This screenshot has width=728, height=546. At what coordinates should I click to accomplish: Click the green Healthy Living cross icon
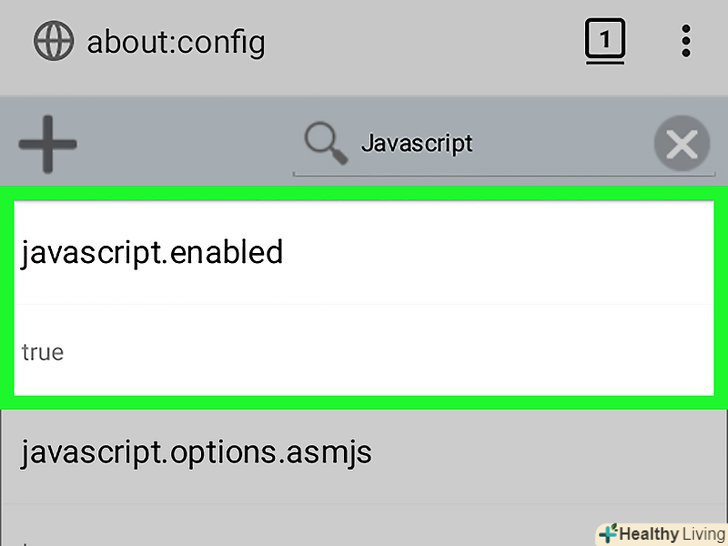point(608,533)
